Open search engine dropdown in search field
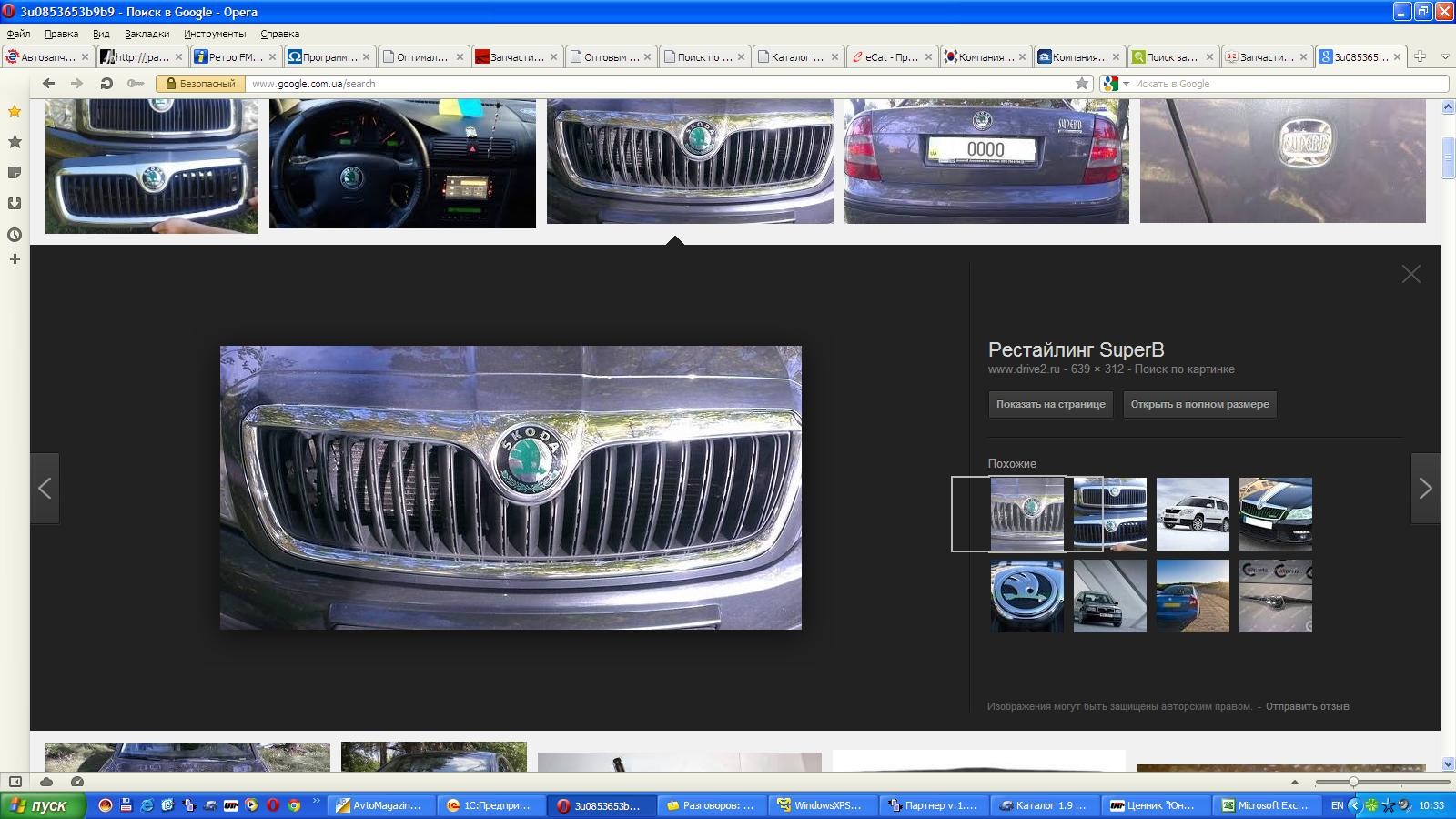1456x819 pixels. point(1125,84)
